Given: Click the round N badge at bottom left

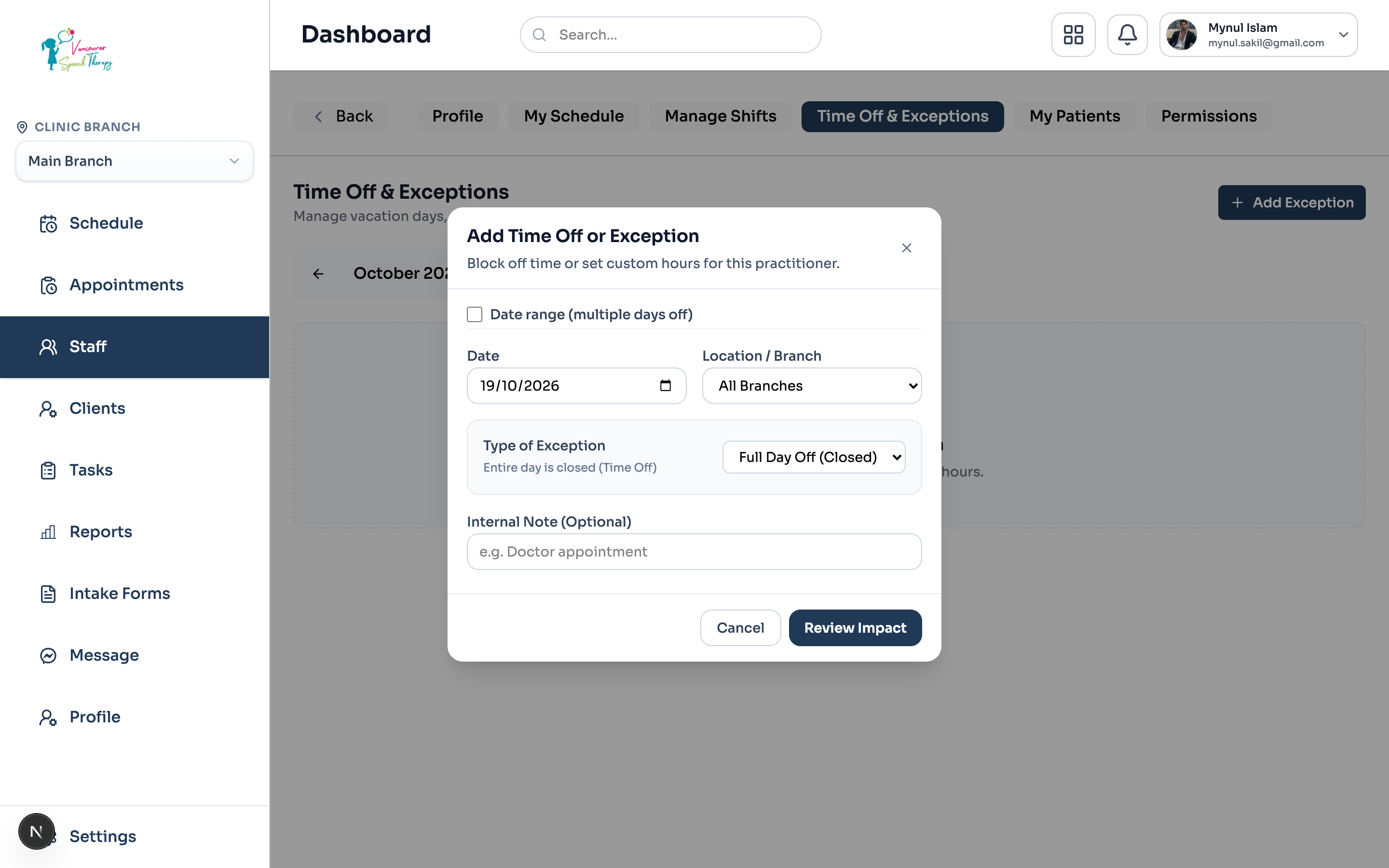Looking at the screenshot, I should point(36,831).
